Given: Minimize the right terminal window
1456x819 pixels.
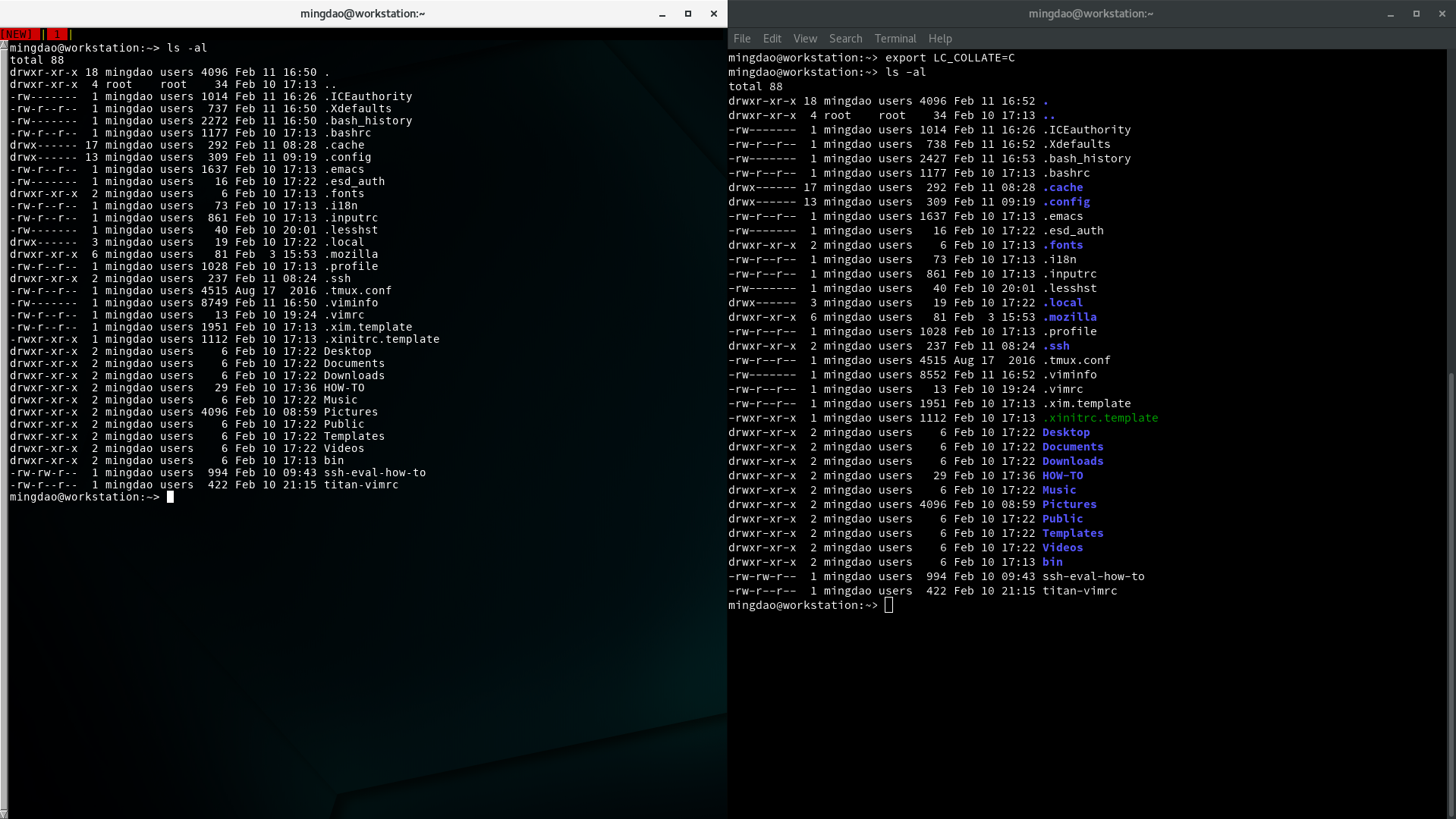Looking at the screenshot, I should [1391, 14].
